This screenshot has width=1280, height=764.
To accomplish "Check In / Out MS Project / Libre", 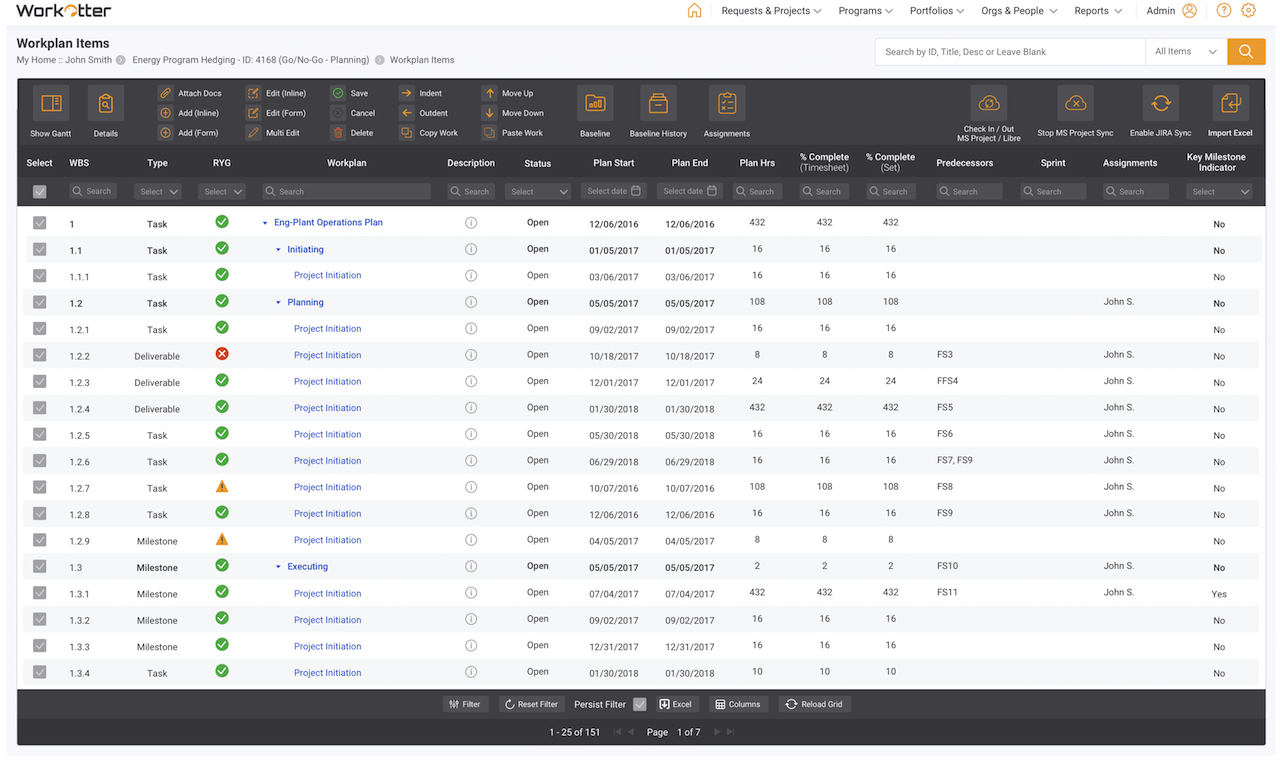I will point(989,105).
